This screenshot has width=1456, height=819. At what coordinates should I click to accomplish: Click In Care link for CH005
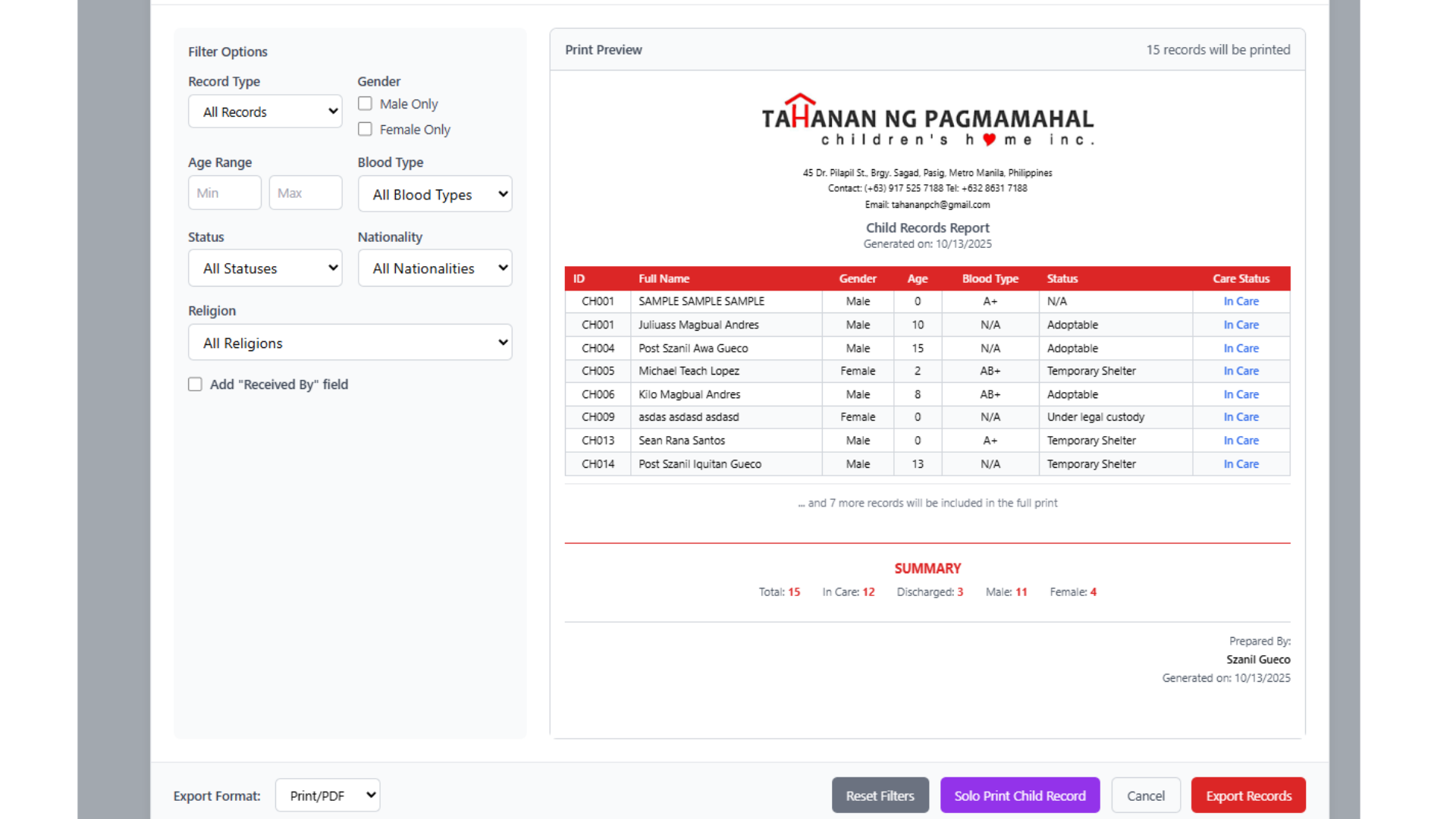(x=1241, y=371)
